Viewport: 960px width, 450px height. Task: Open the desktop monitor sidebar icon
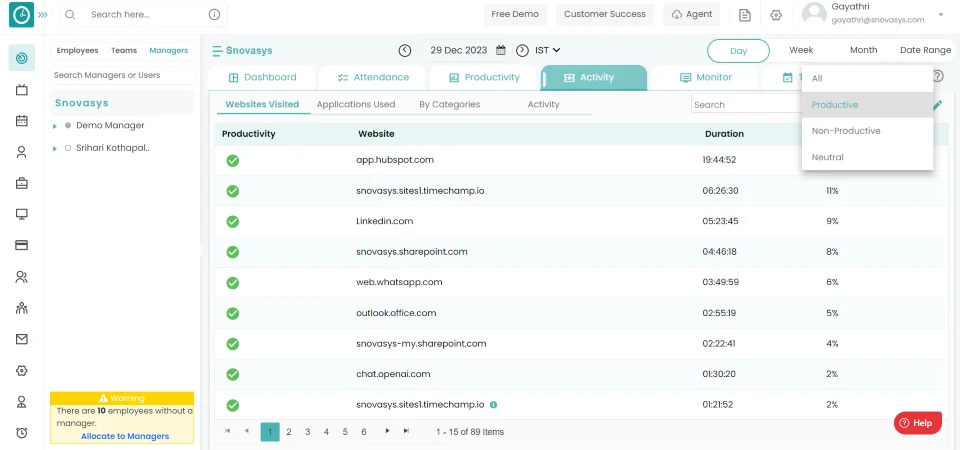[21, 214]
